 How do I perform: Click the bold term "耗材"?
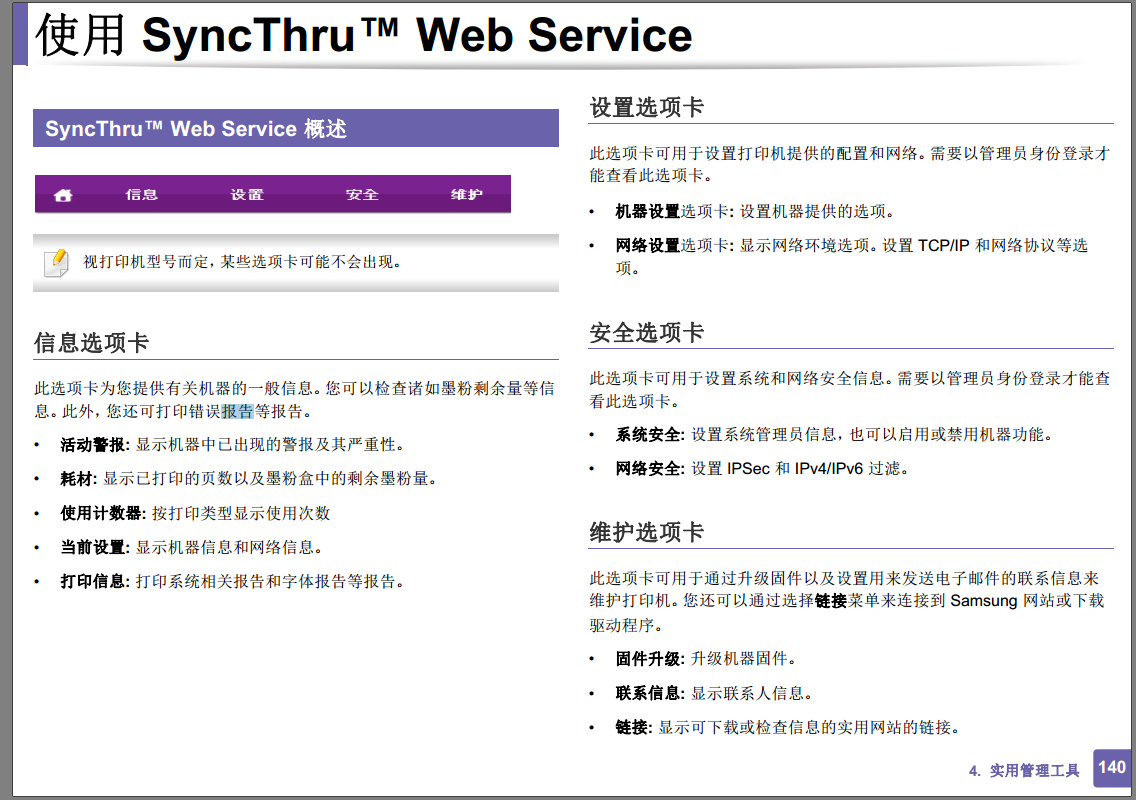[77, 478]
